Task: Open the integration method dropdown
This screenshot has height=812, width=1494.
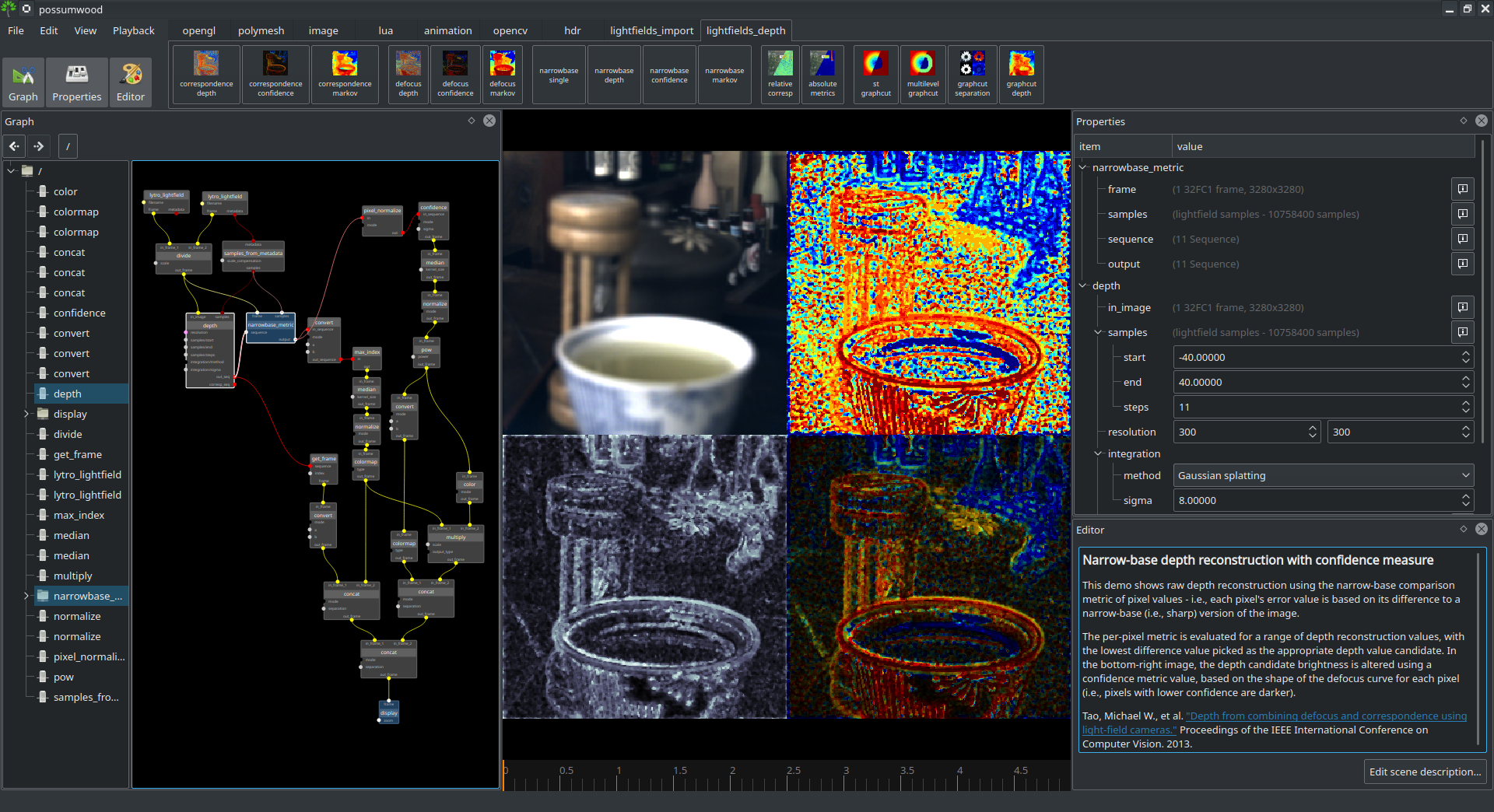Action: (x=1323, y=475)
